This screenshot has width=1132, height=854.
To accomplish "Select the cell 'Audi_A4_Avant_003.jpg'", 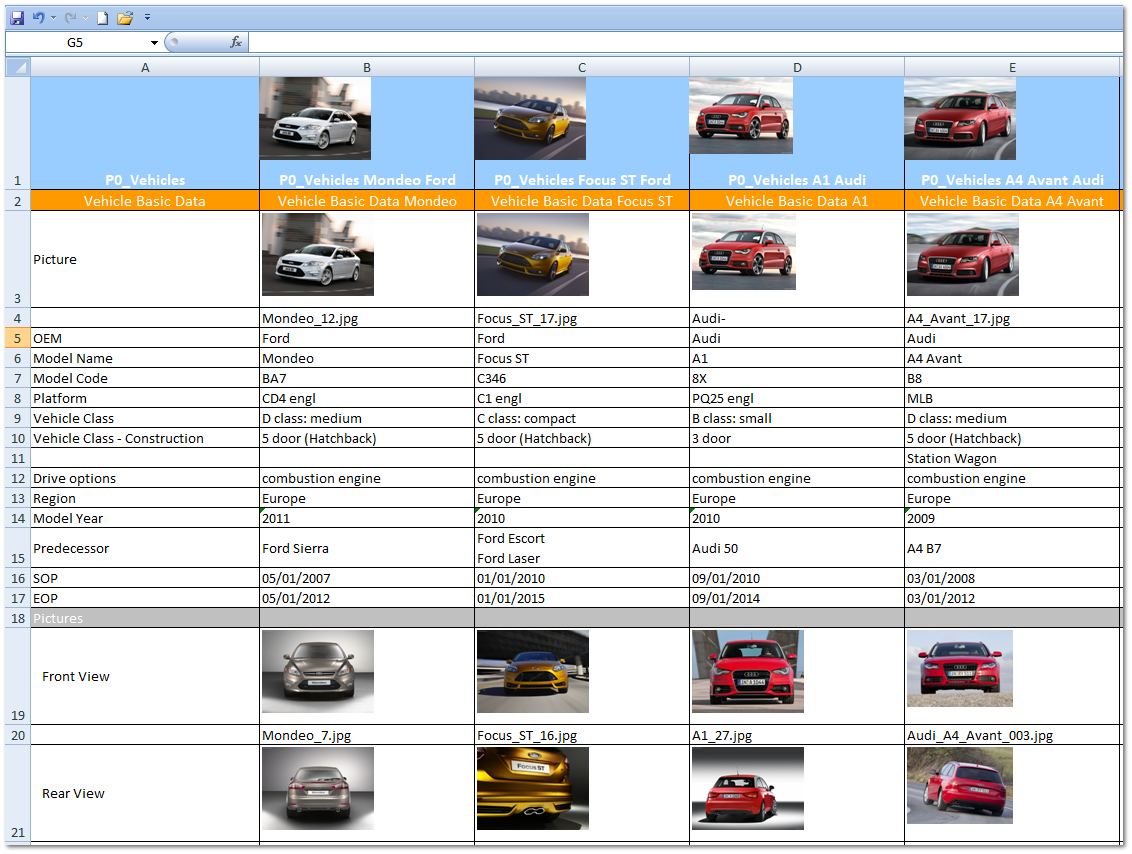I will pos(1013,736).
